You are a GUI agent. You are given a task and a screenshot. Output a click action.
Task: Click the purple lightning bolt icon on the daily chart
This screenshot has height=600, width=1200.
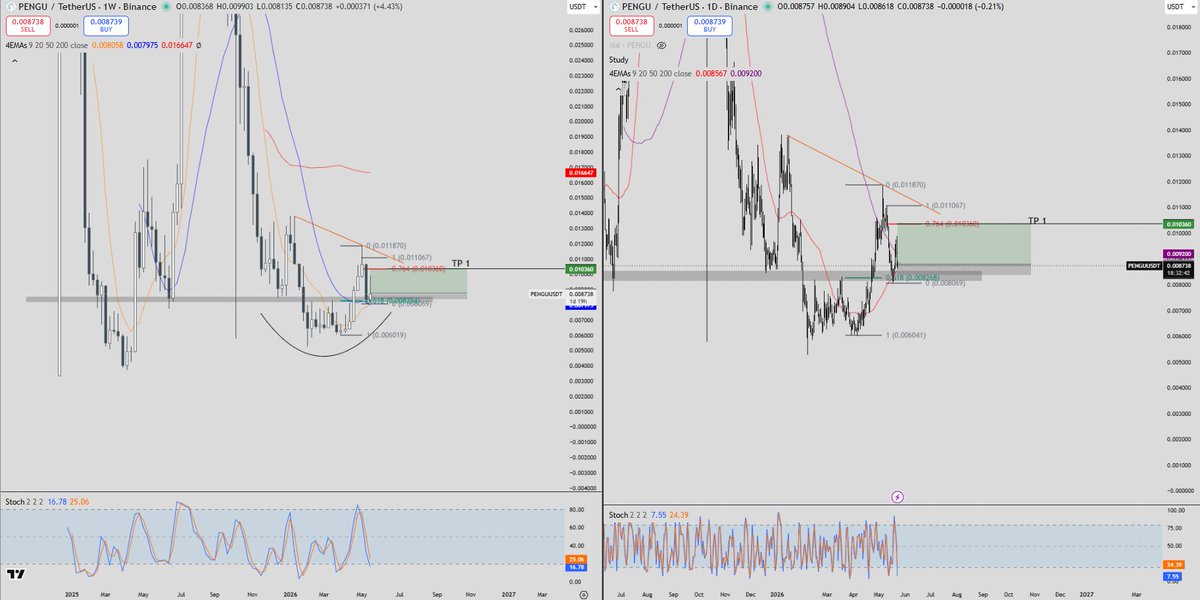(x=897, y=496)
